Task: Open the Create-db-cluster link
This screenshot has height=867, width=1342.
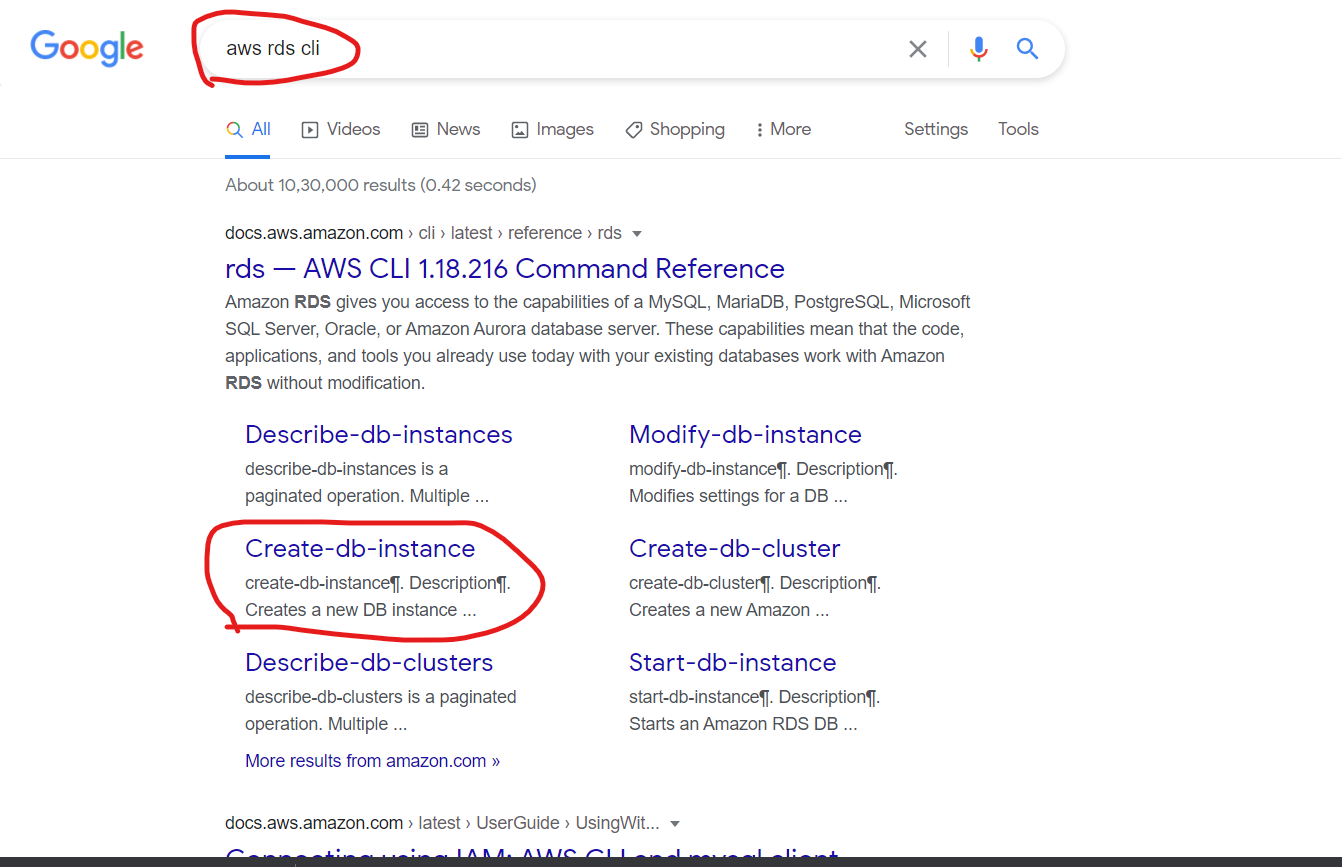Action: [734, 549]
